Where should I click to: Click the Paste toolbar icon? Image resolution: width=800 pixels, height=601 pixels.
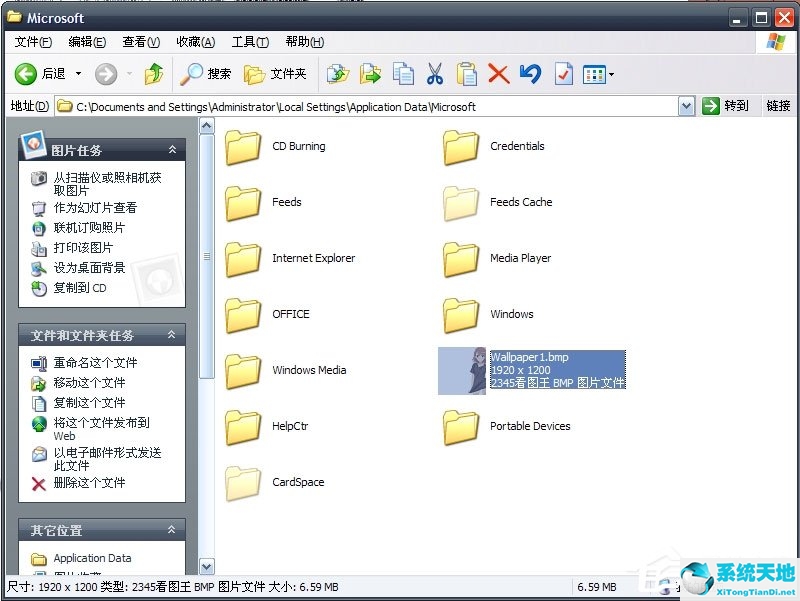click(x=465, y=73)
